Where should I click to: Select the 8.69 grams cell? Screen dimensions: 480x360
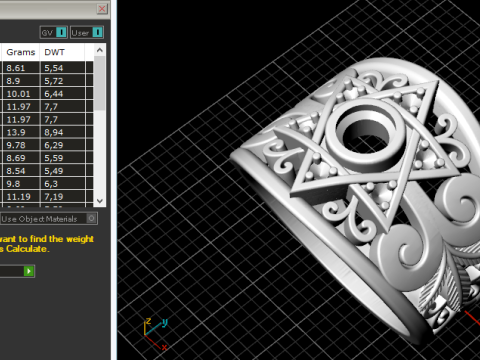[21, 158]
